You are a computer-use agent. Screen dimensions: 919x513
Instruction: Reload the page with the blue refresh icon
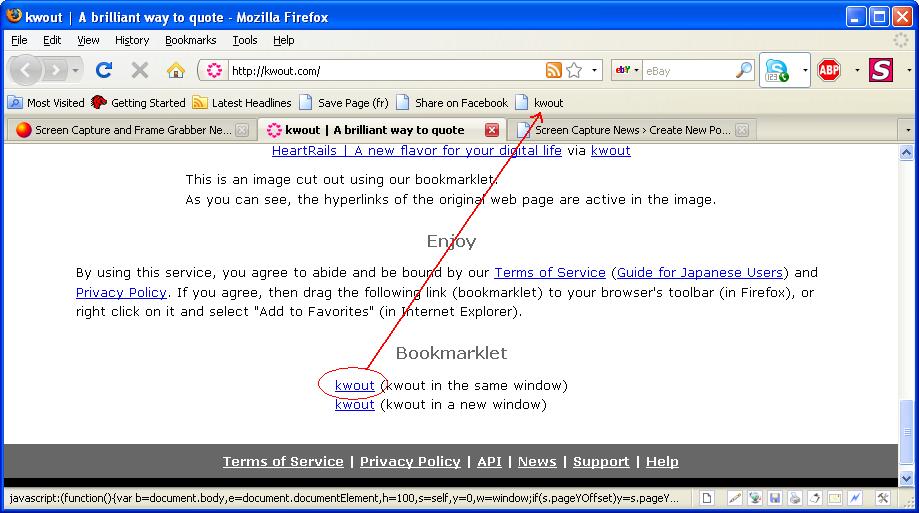(104, 70)
